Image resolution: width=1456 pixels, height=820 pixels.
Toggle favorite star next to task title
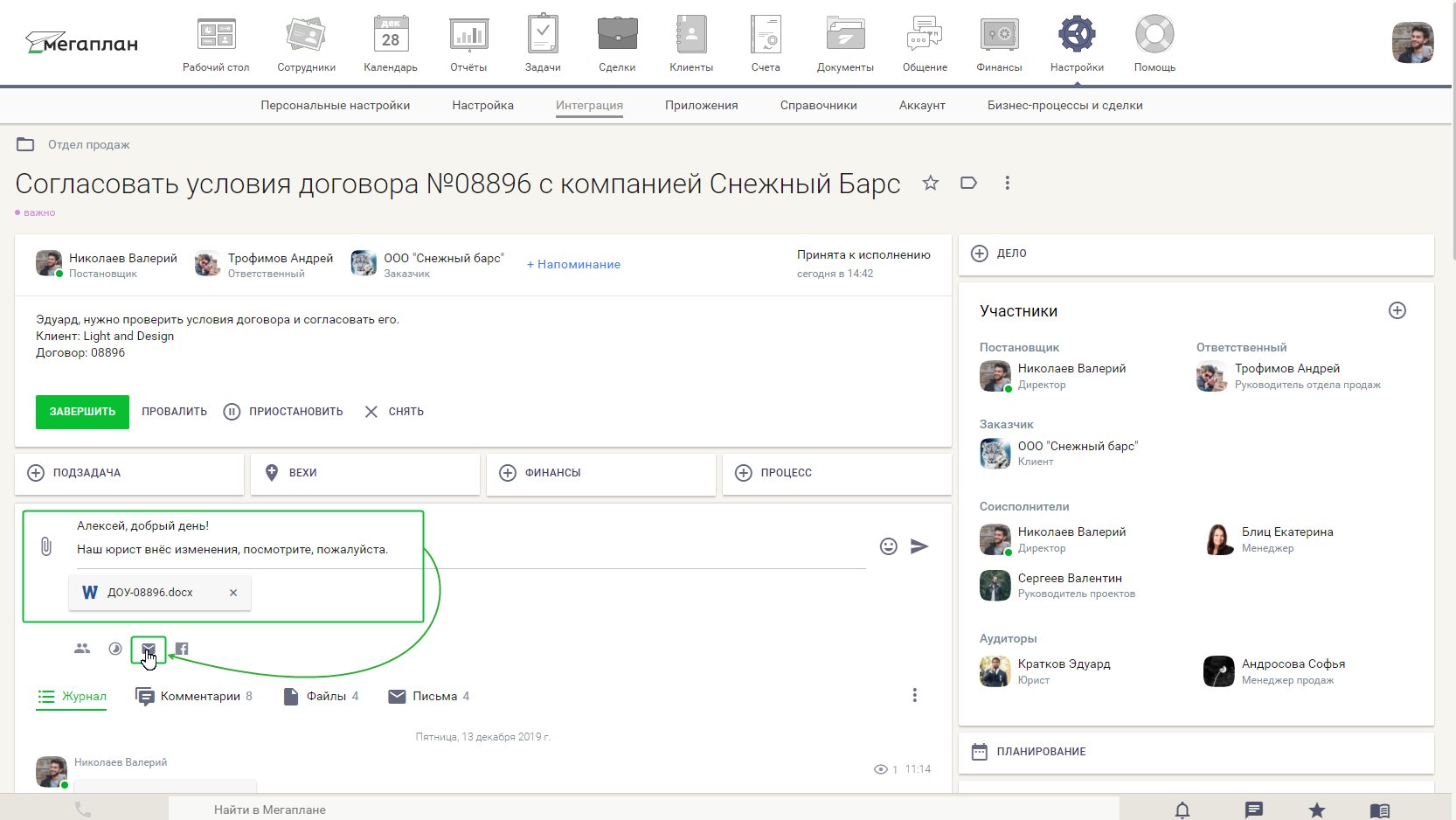[930, 183]
